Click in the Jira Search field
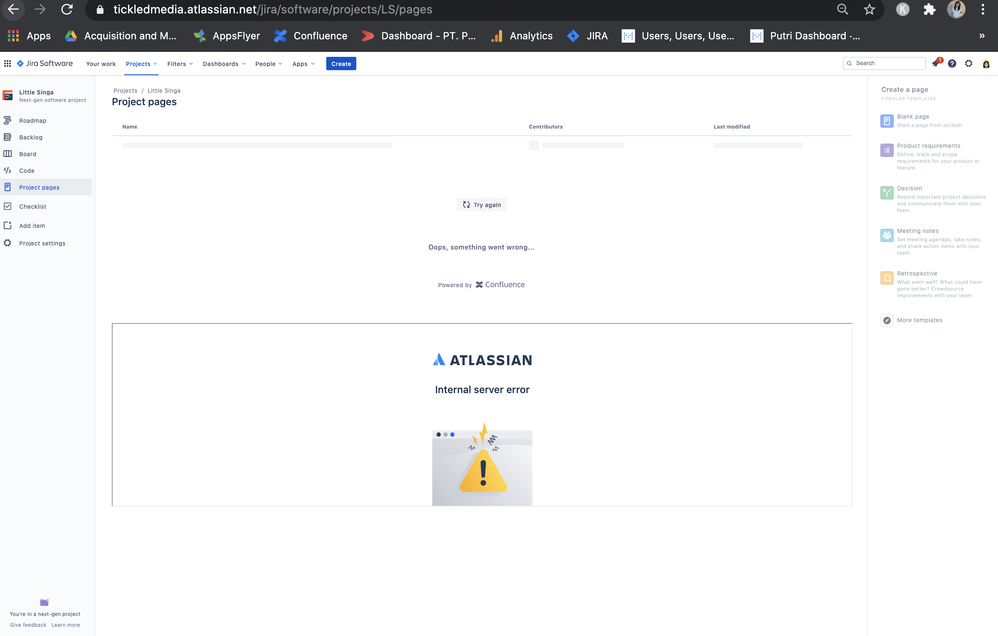Screen dimensions: 998x636 coord(885,63)
